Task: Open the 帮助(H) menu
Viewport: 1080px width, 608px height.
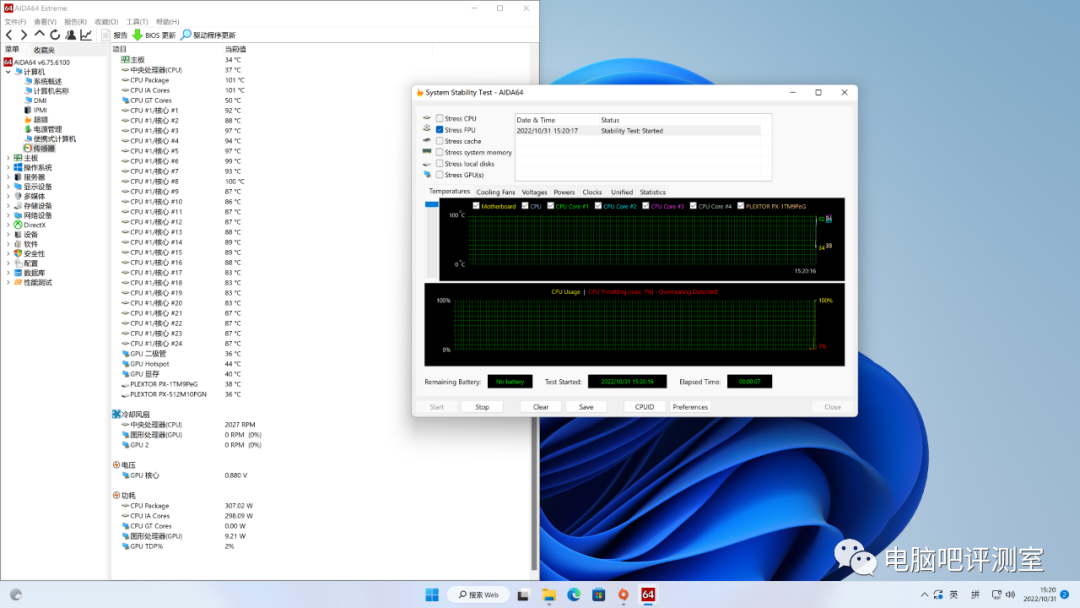Action: click(167, 22)
